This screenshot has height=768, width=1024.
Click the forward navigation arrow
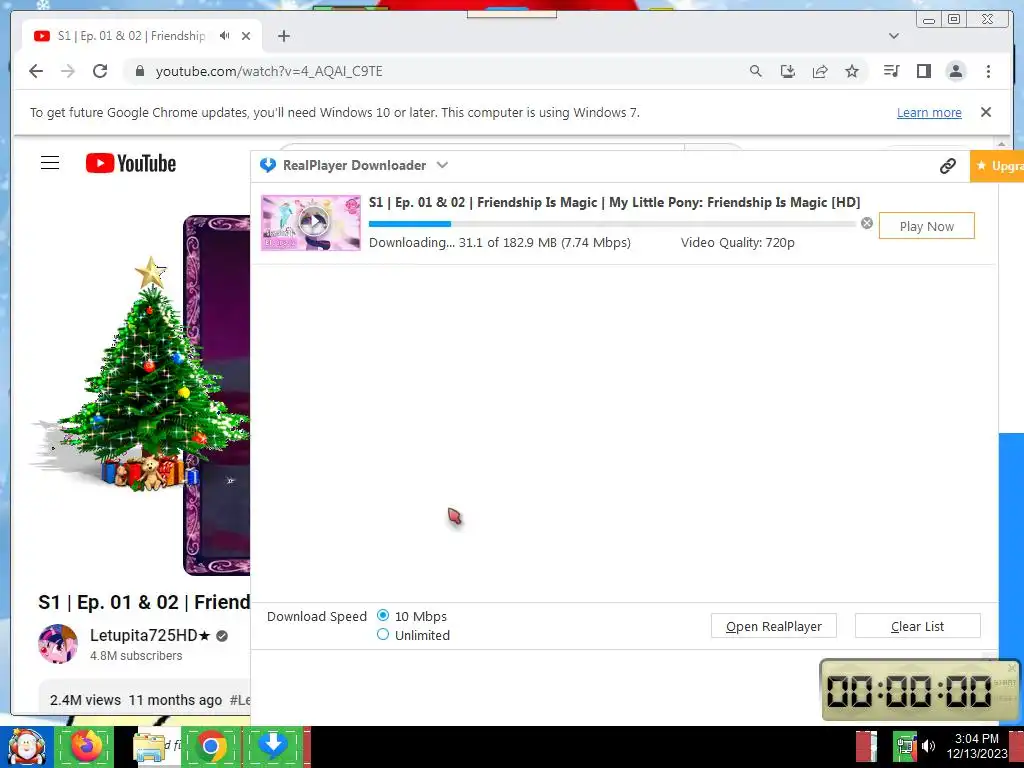[x=68, y=71]
